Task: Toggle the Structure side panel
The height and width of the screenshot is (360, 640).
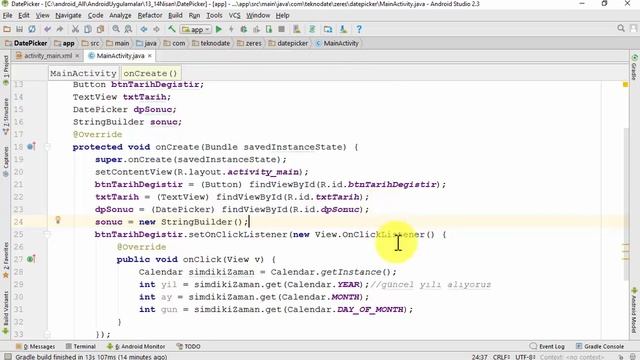Action: [x=5, y=116]
